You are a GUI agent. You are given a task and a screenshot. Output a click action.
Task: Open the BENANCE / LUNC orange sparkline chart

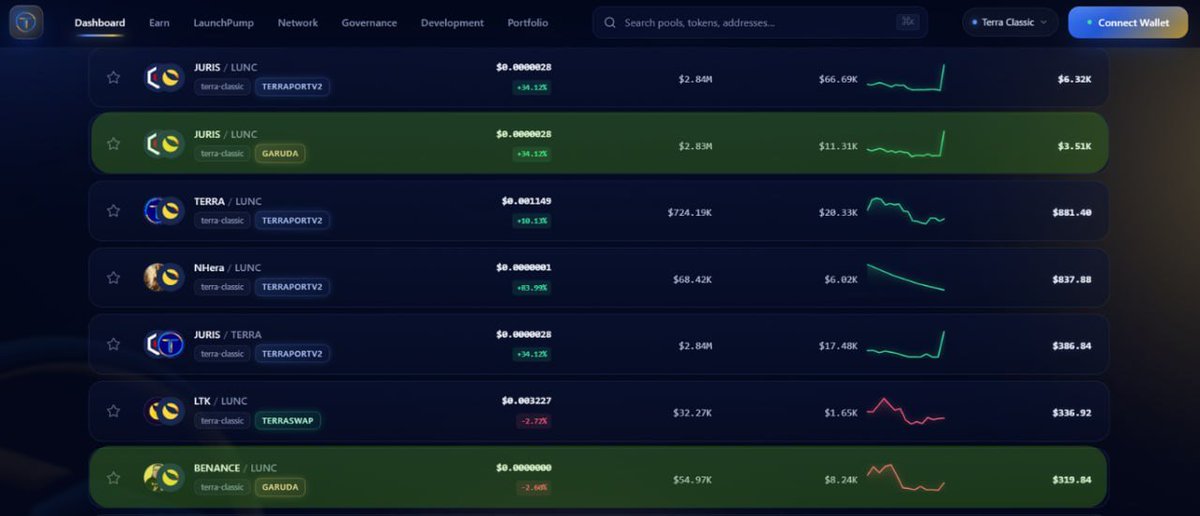pyautogui.click(x=906, y=477)
